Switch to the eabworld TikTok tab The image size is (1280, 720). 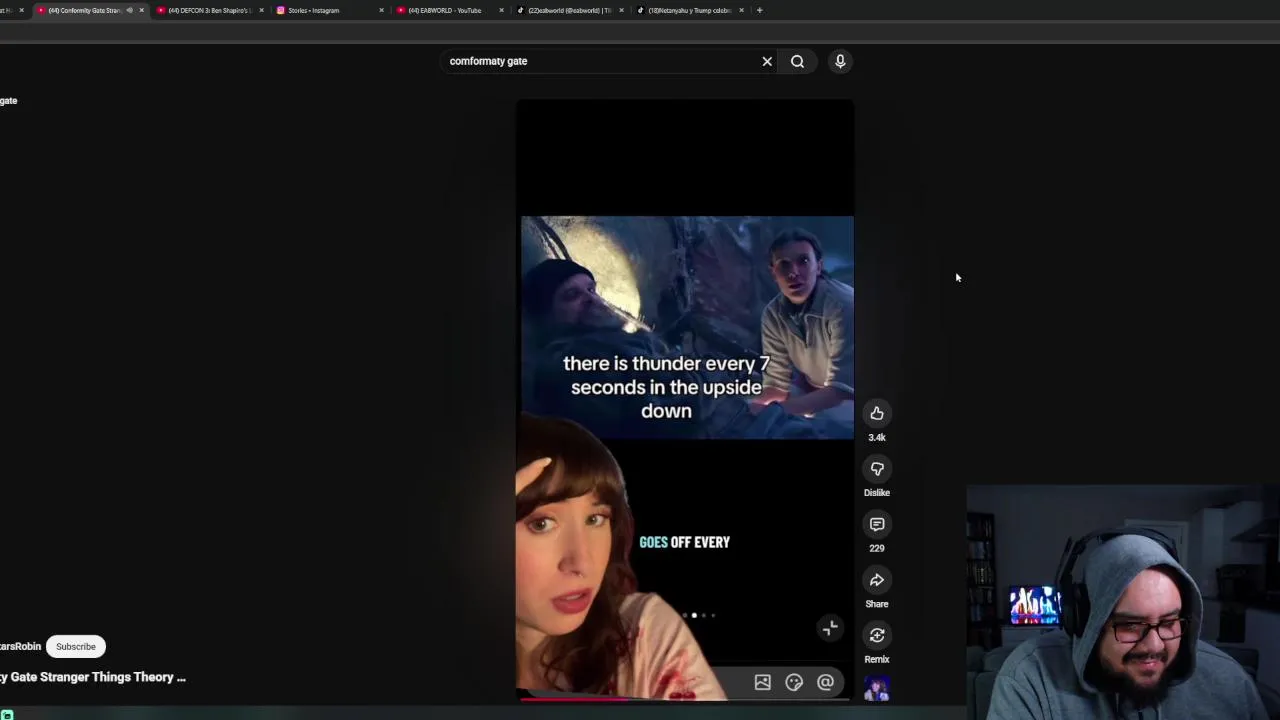tap(568, 10)
